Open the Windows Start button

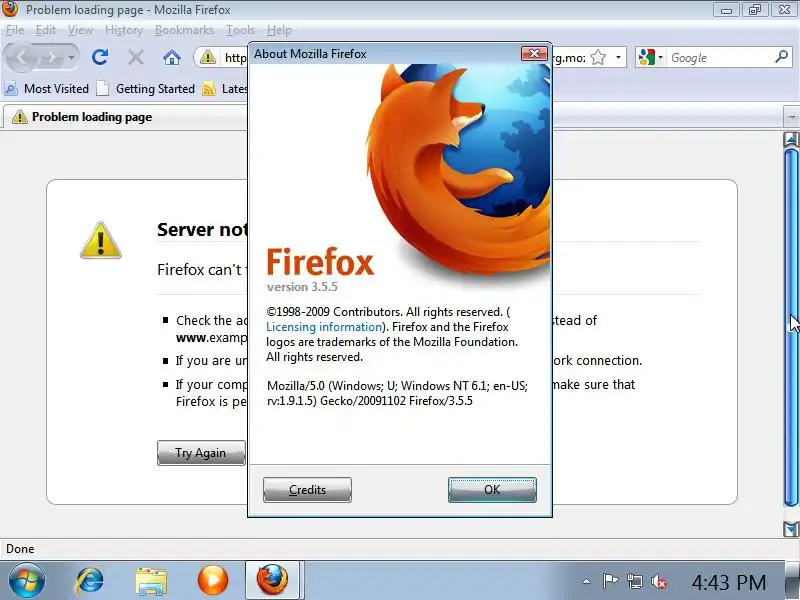[x=27, y=581]
